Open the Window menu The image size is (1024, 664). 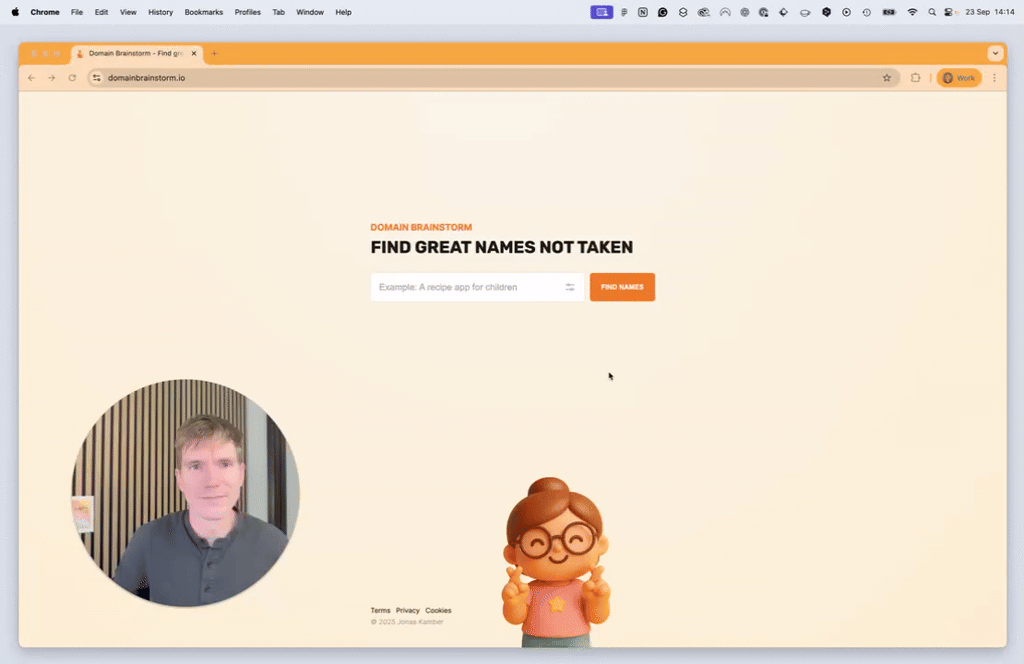310,12
